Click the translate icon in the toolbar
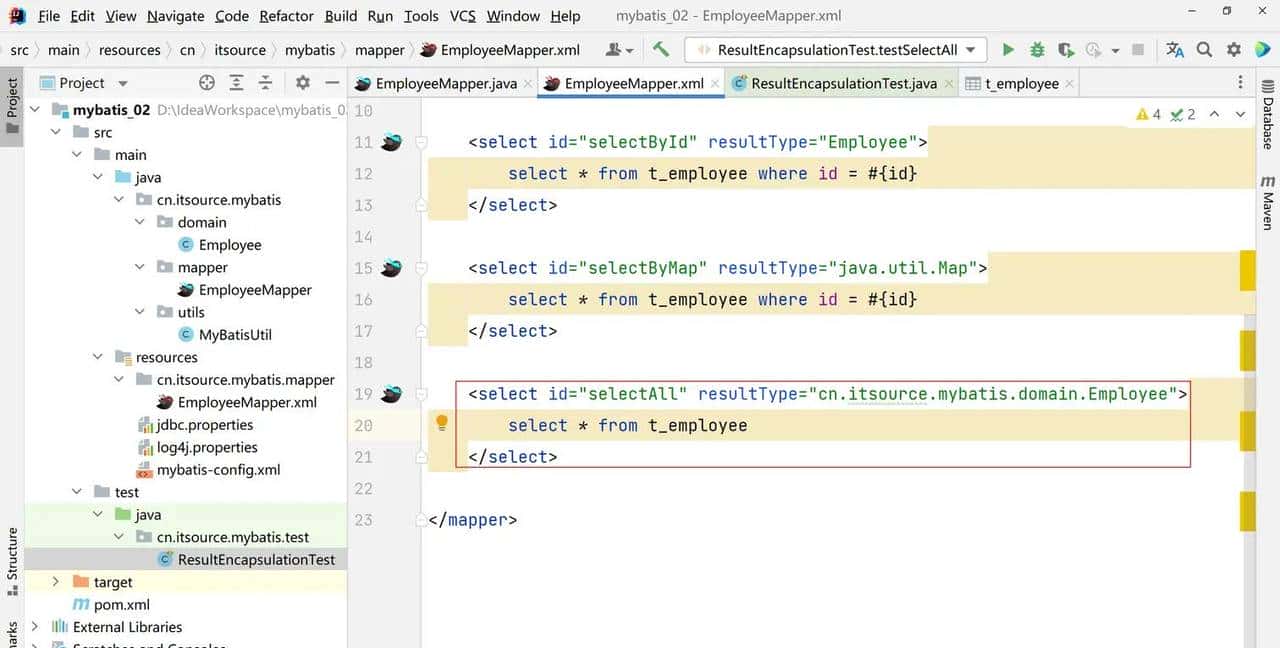This screenshot has height=648, width=1280. tap(1175, 50)
